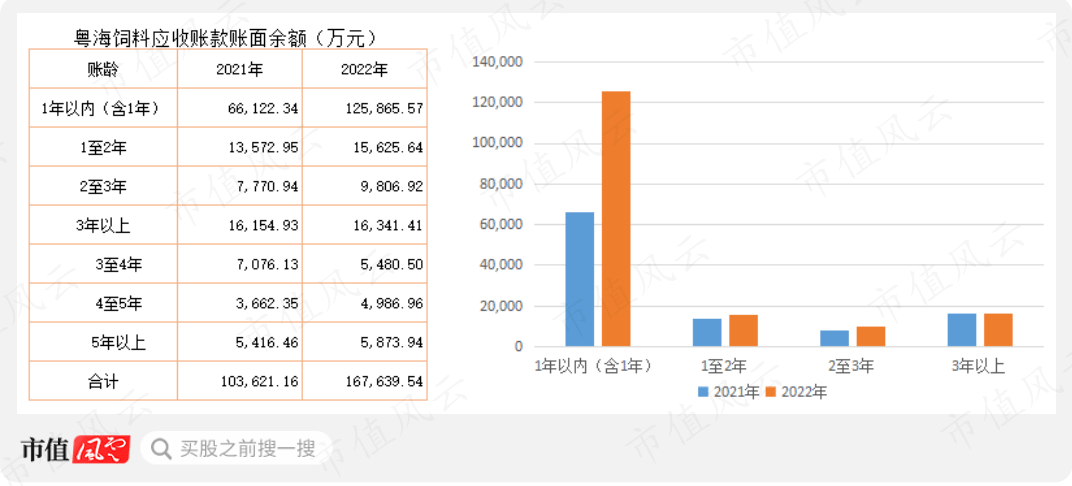This screenshot has width=1072, height=486.
Task: Click the 2022年 table column header
Action: pyautogui.click(x=364, y=70)
